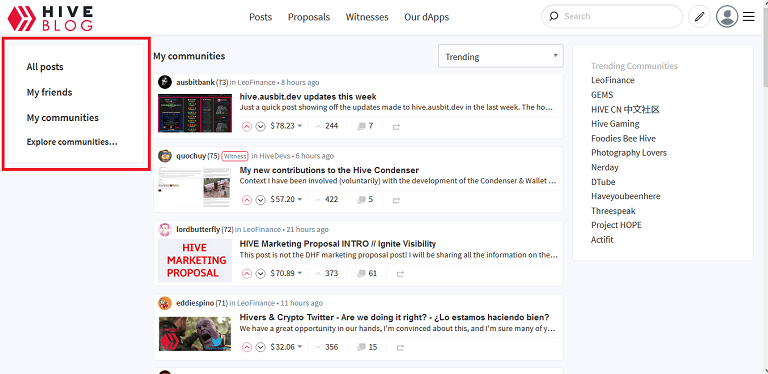Click eddiespino's avatar picture

coord(165,303)
